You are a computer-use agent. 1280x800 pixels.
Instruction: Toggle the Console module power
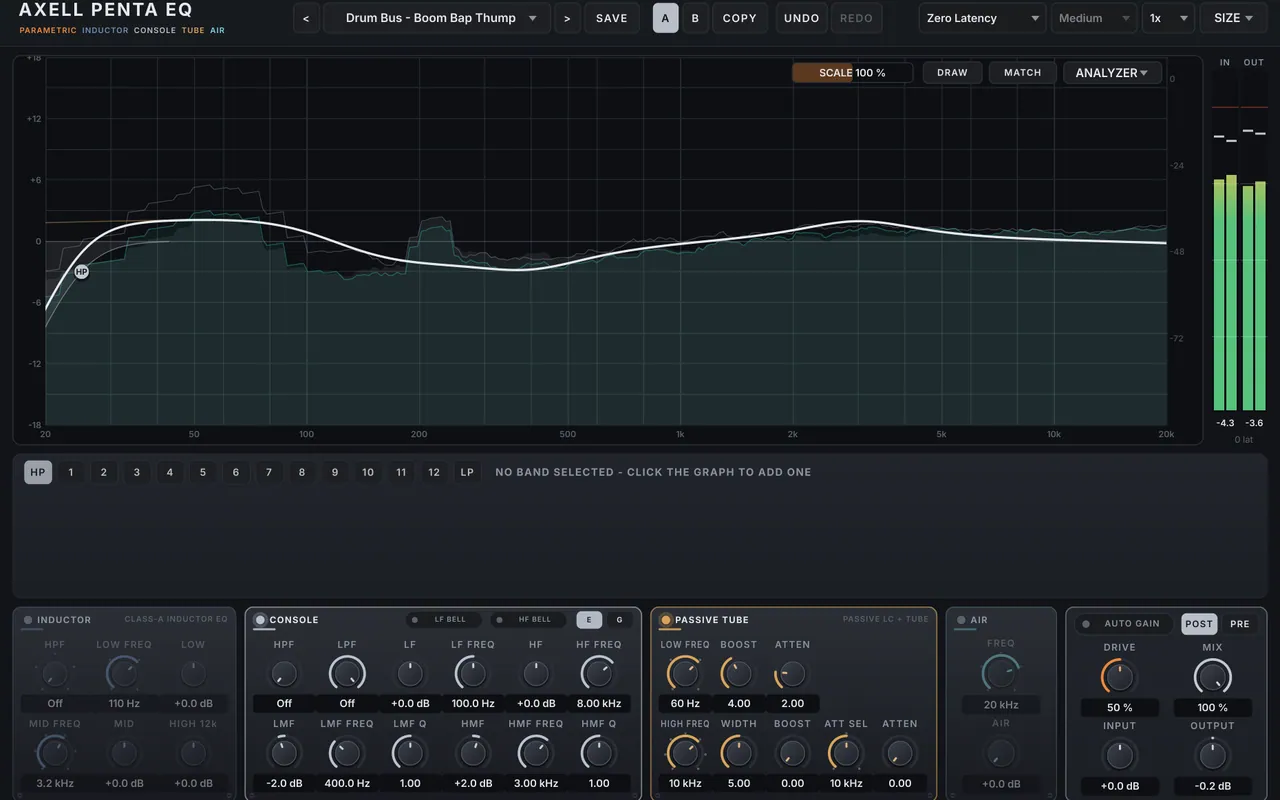point(260,620)
